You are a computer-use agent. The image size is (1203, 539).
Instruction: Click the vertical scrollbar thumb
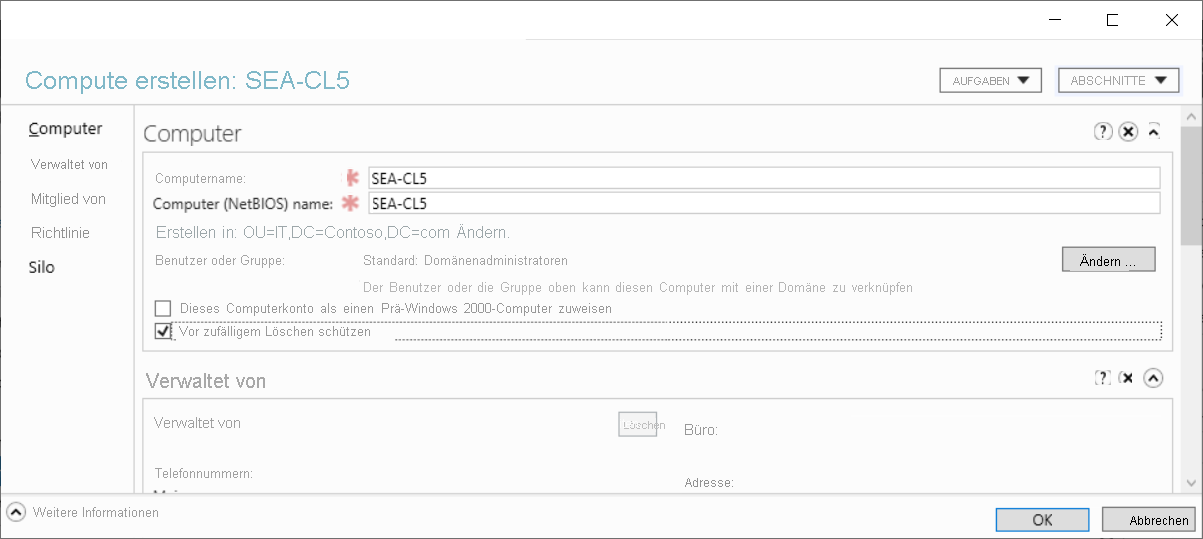point(1191,185)
